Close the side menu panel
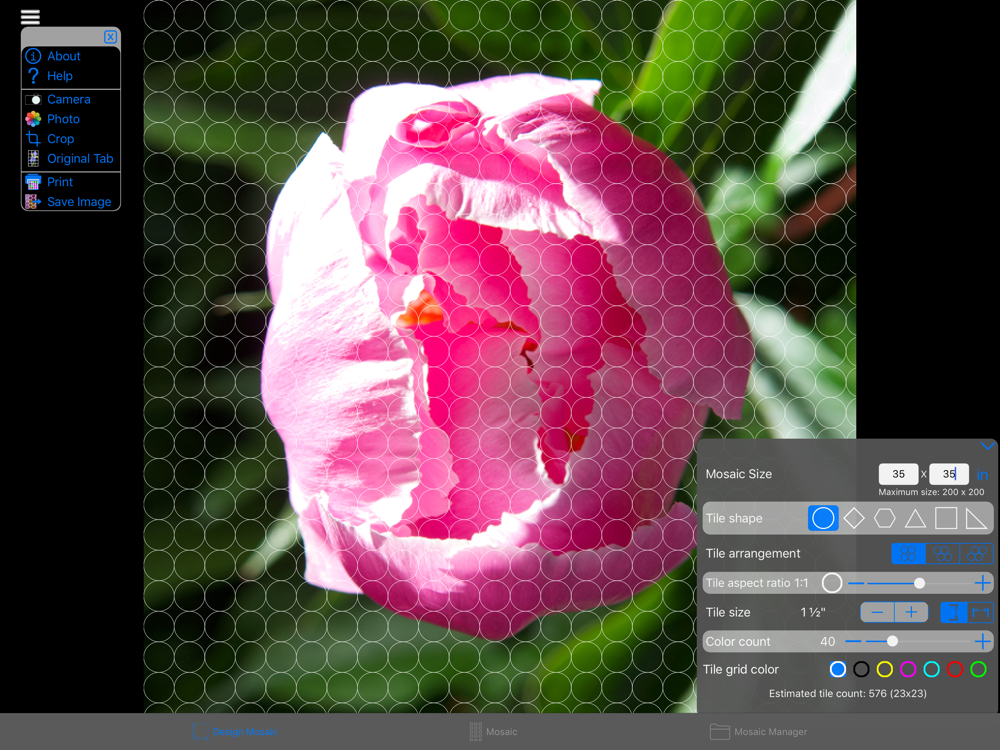1000x750 pixels. pyautogui.click(x=110, y=37)
